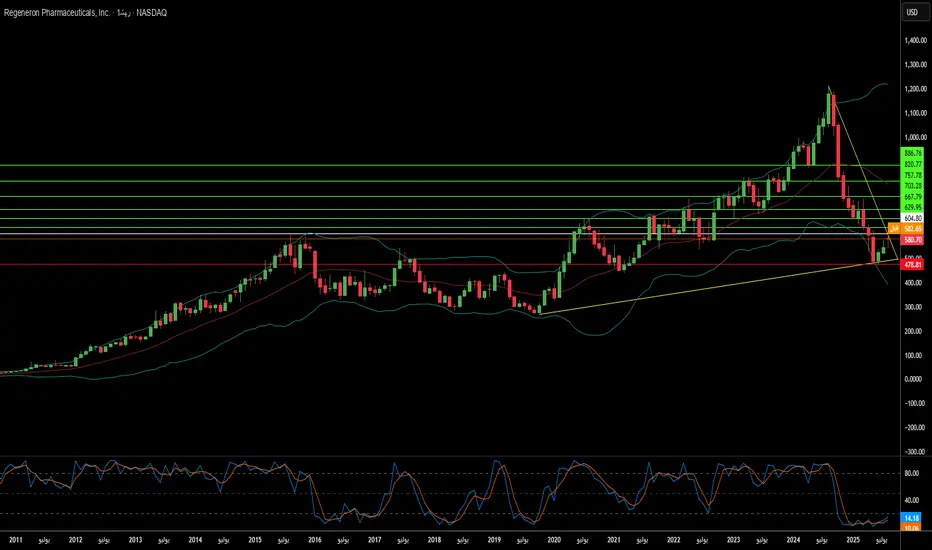Click the 2020 label on time axis

(554, 540)
